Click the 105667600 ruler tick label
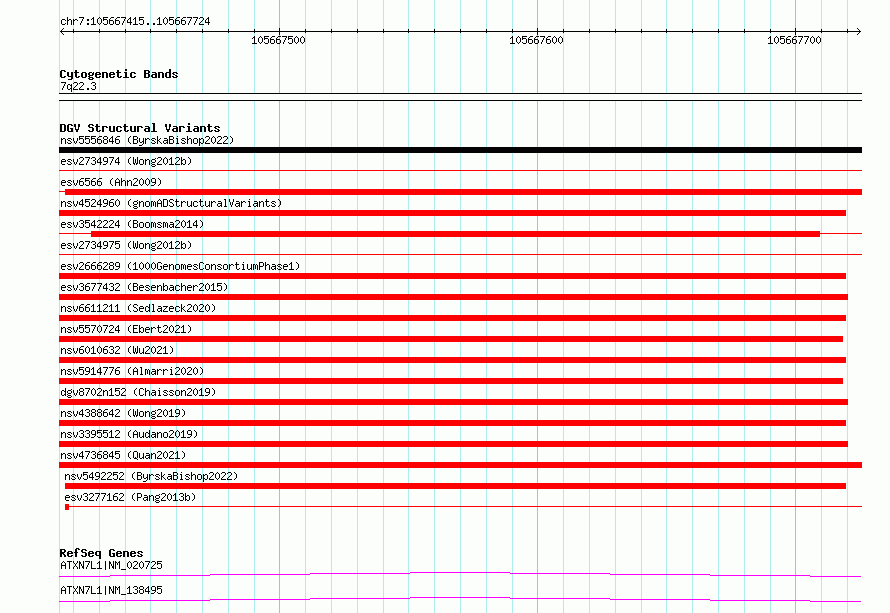 coord(536,40)
